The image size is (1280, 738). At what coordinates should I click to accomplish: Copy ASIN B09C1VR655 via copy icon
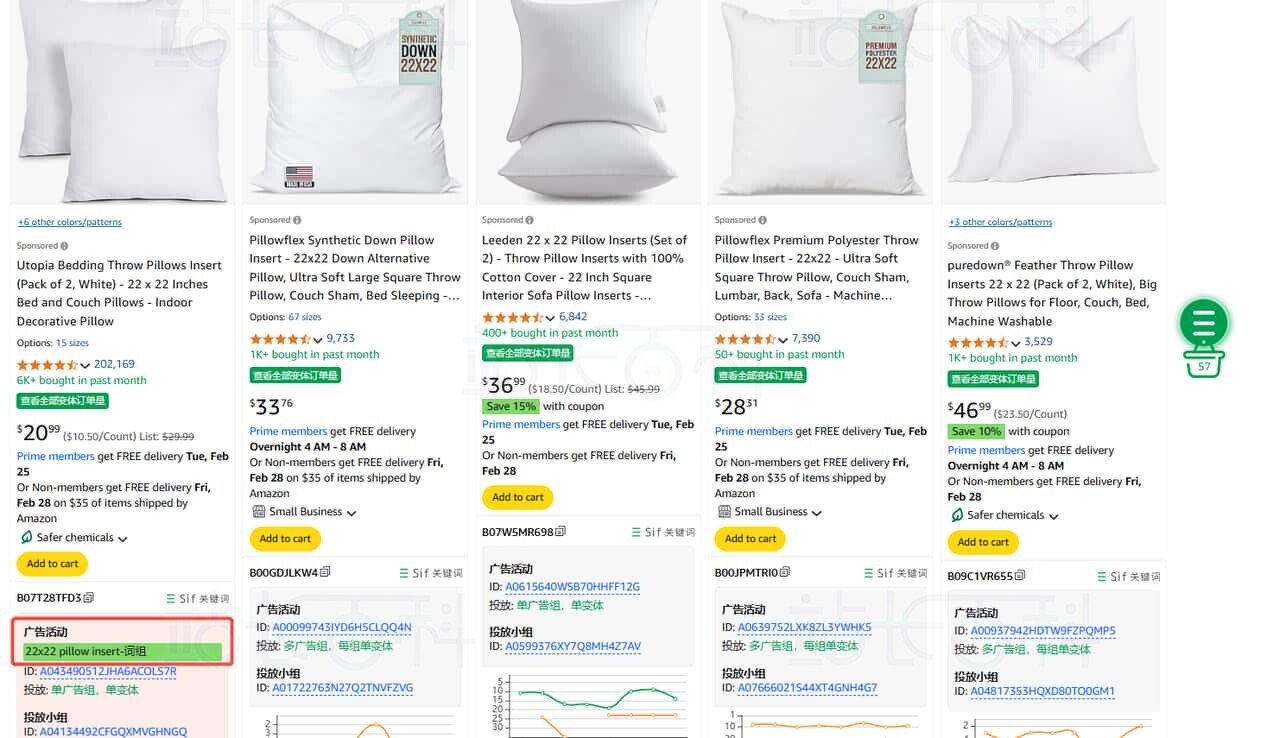coord(1020,576)
